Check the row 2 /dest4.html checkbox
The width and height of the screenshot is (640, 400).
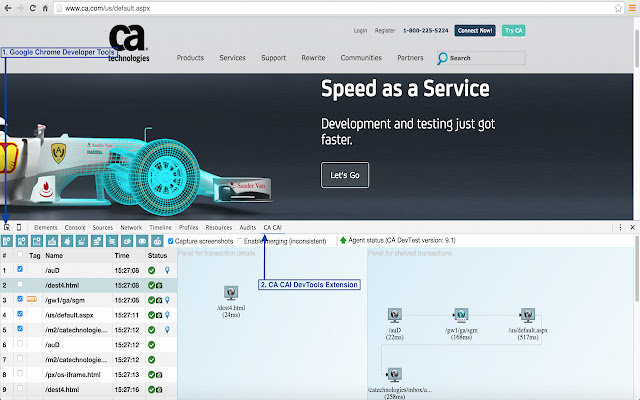click(20, 284)
